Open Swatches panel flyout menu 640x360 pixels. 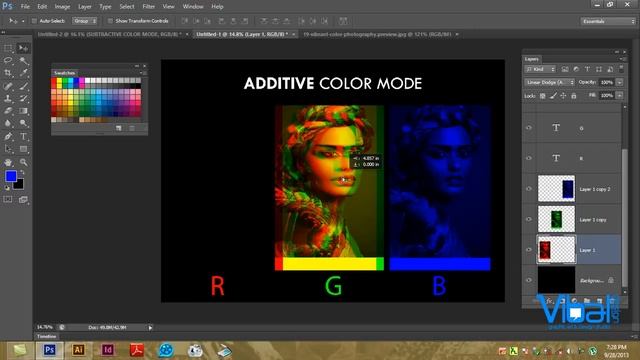coord(144,73)
